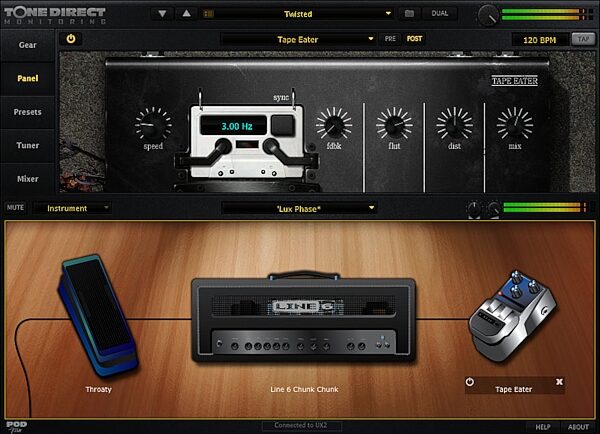Click the POD Farm logo
Image resolution: width=600 pixels, height=434 pixels.
point(16,426)
